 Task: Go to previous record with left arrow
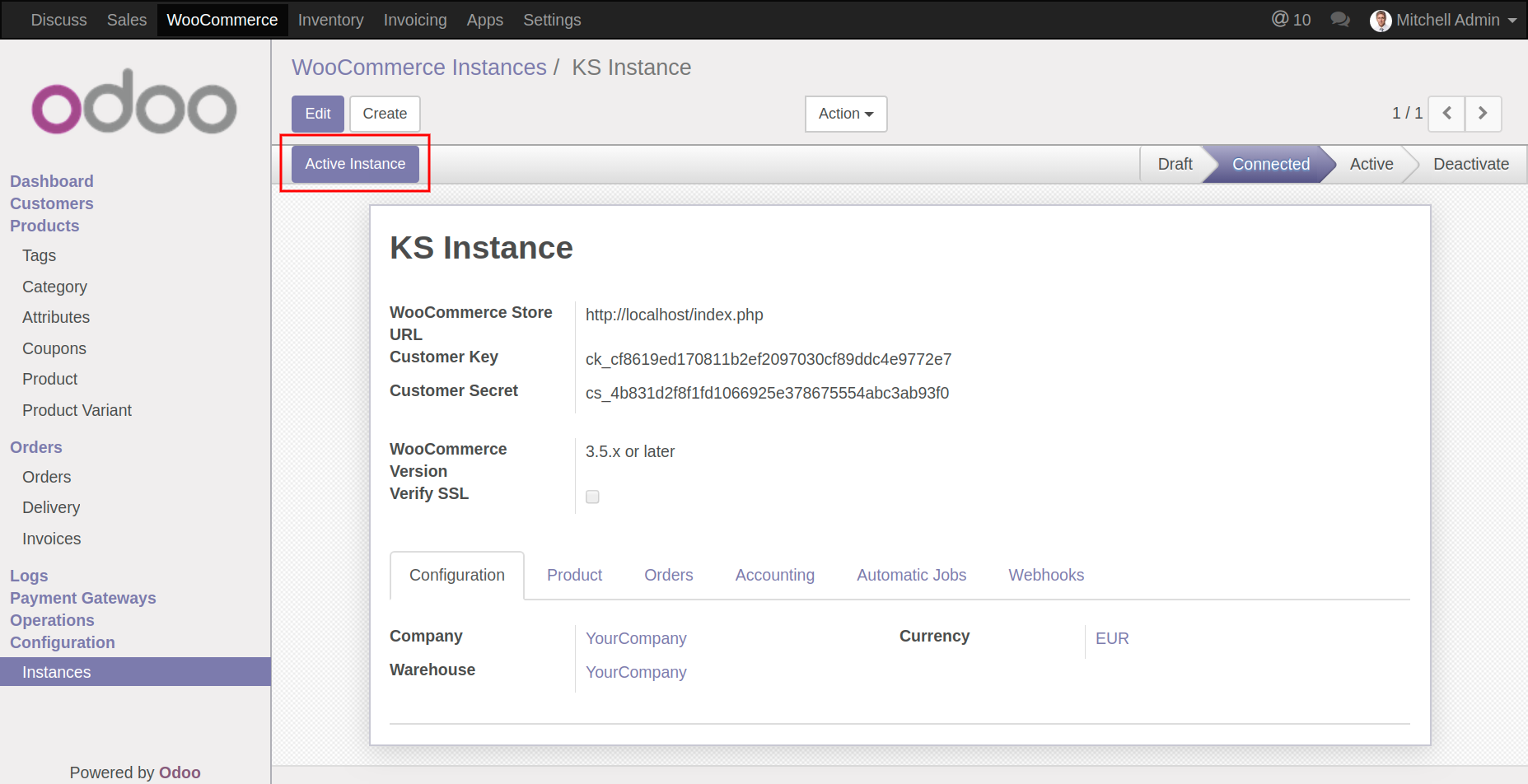click(x=1446, y=114)
